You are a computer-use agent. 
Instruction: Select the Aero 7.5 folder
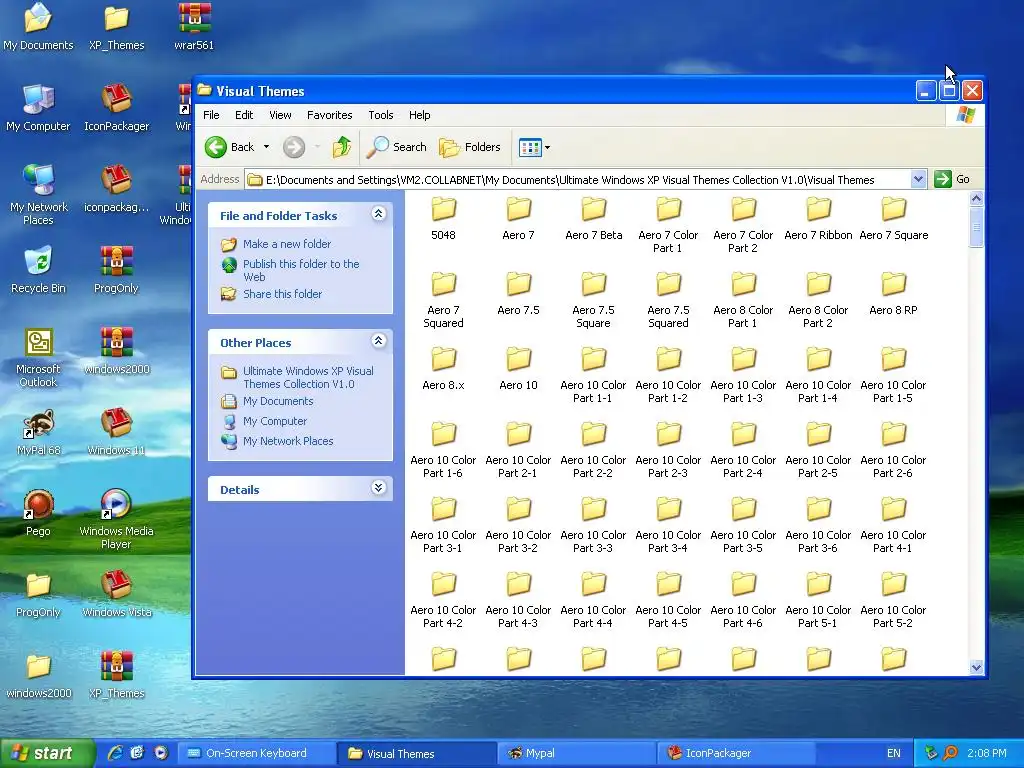519,294
